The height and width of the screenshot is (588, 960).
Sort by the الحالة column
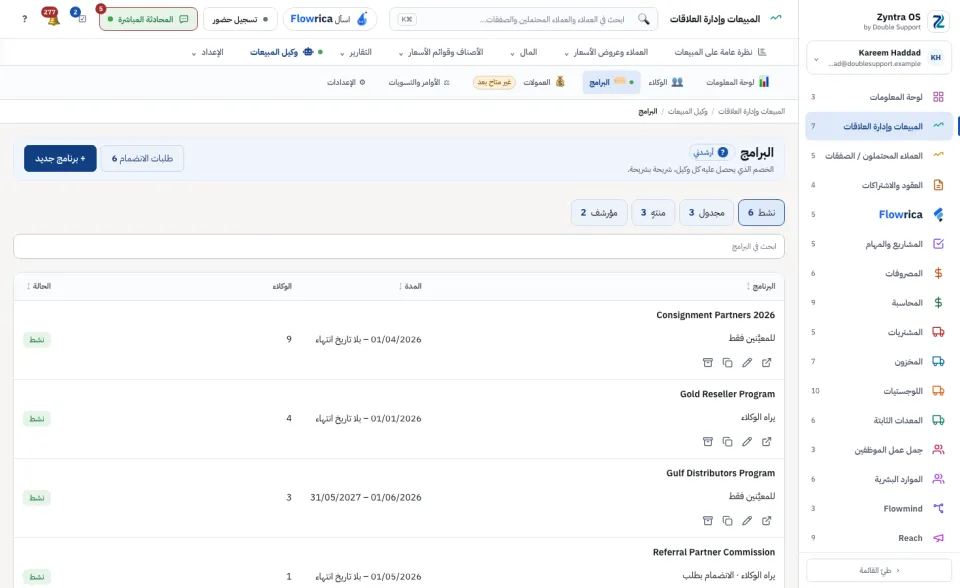tap(39, 286)
